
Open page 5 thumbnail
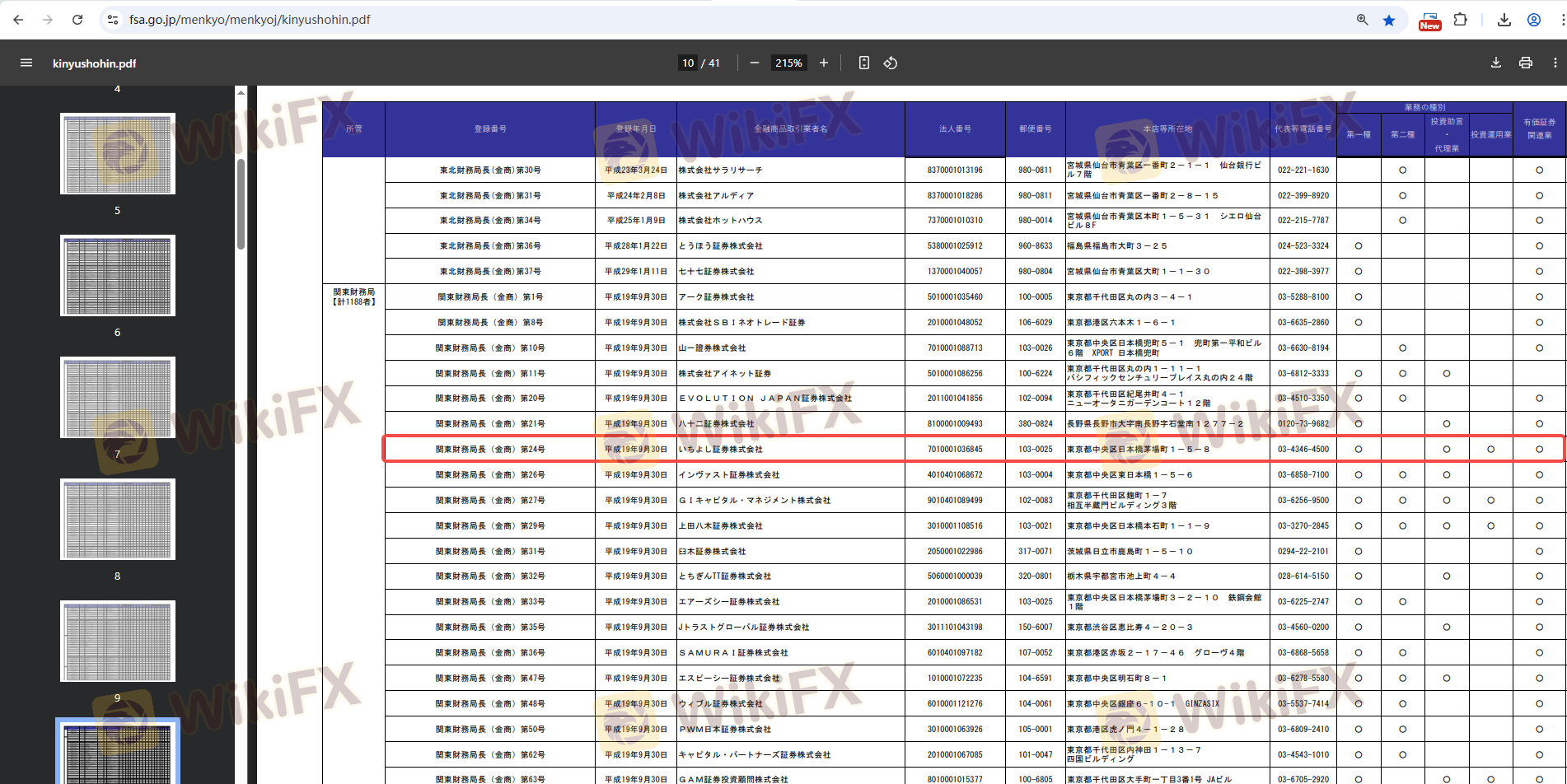pos(118,154)
